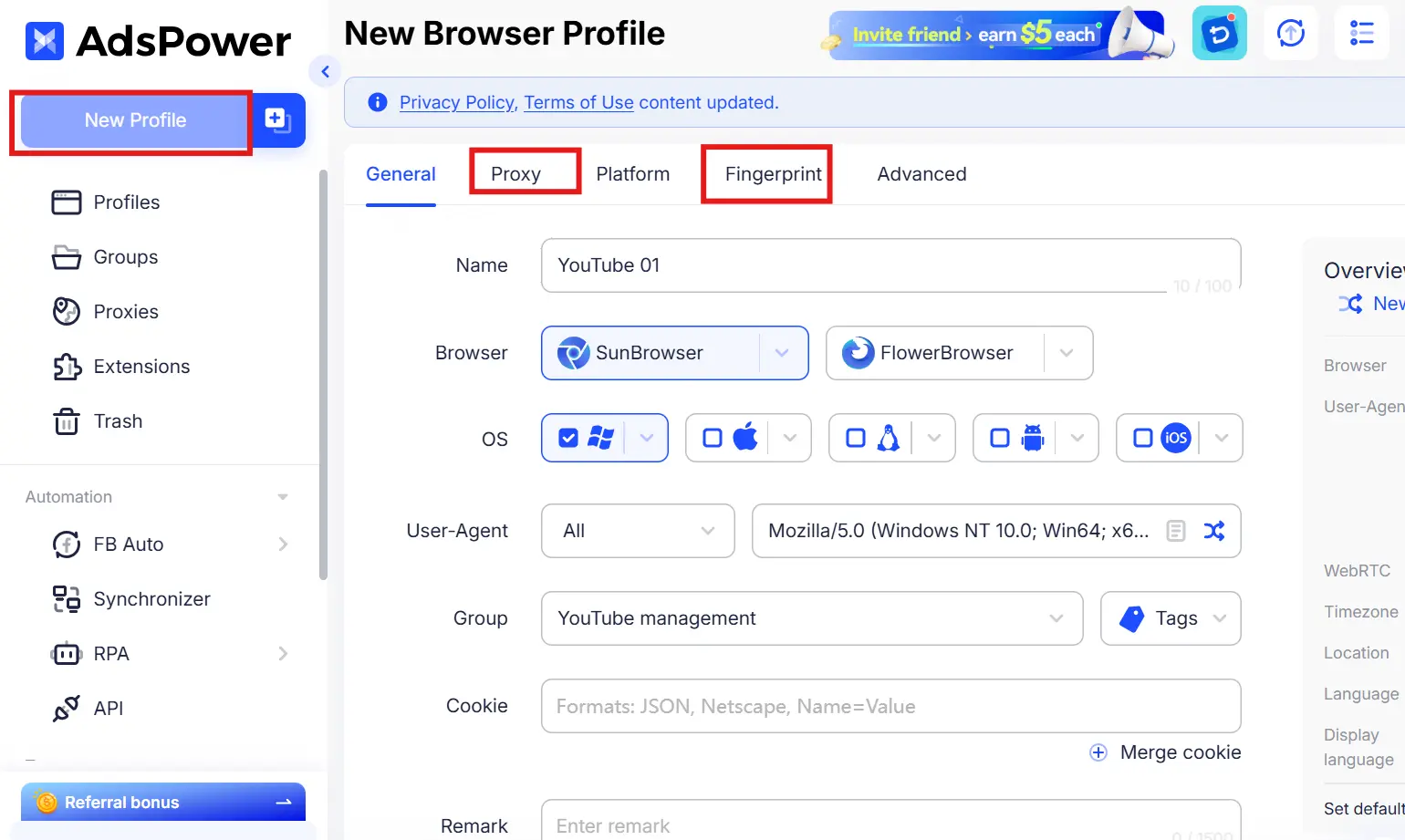The image size is (1405, 840).
Task: Click the sidebar vertical scrollbar
Action: point(323,374)
